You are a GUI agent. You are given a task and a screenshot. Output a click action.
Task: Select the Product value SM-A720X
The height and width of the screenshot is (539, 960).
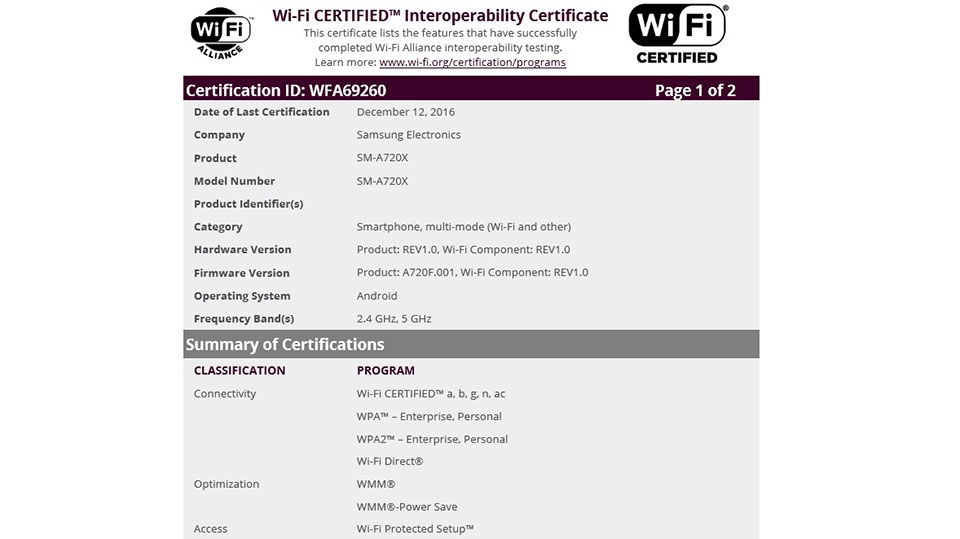click(x=382, y=157)
